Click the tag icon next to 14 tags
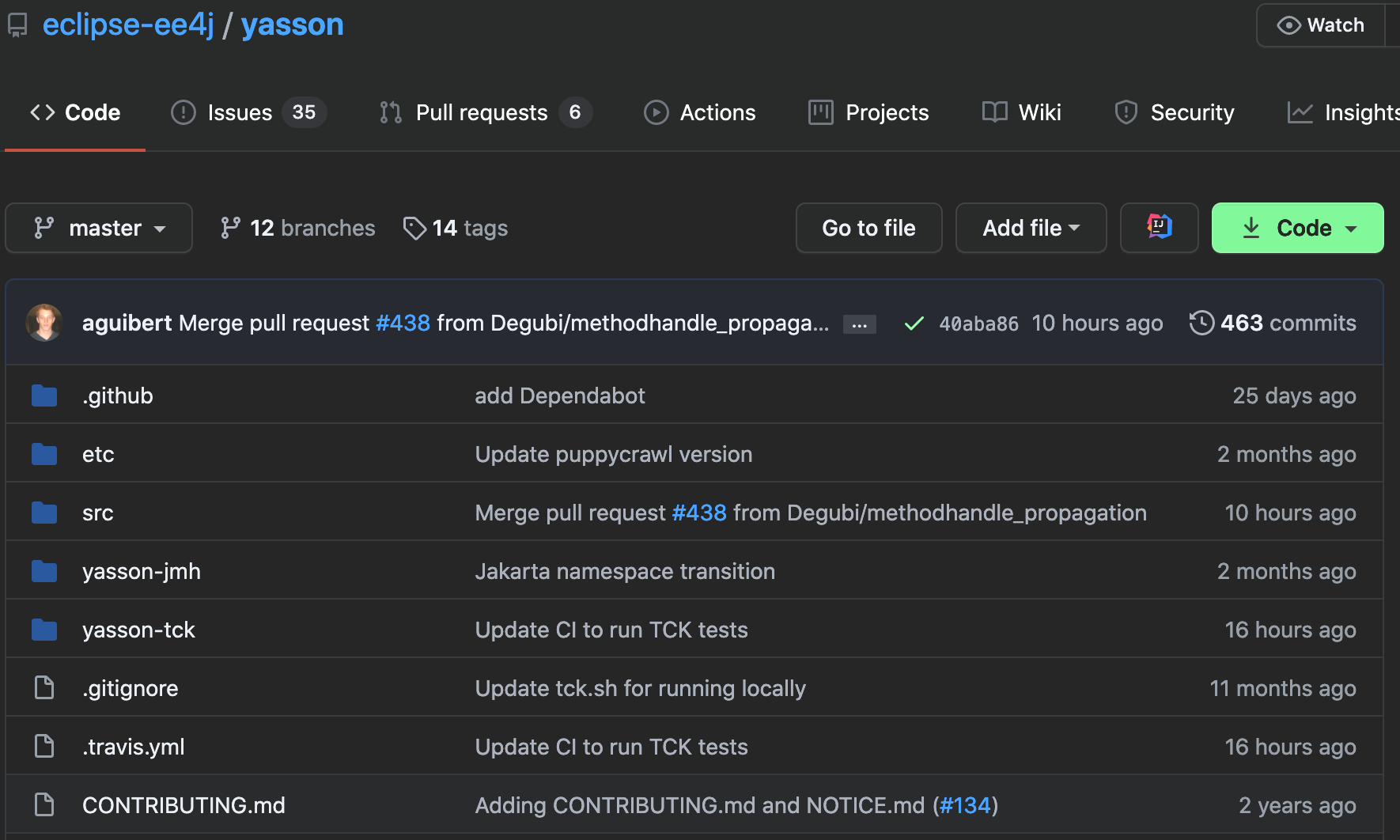 (414, 229)
